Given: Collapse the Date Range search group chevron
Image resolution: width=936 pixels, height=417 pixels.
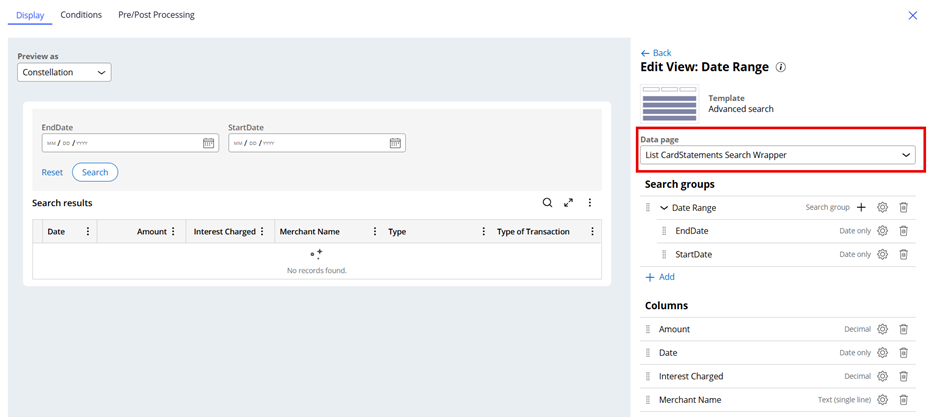Looking at the screenshot, I should pyautogui.click(x=664, y=208).
